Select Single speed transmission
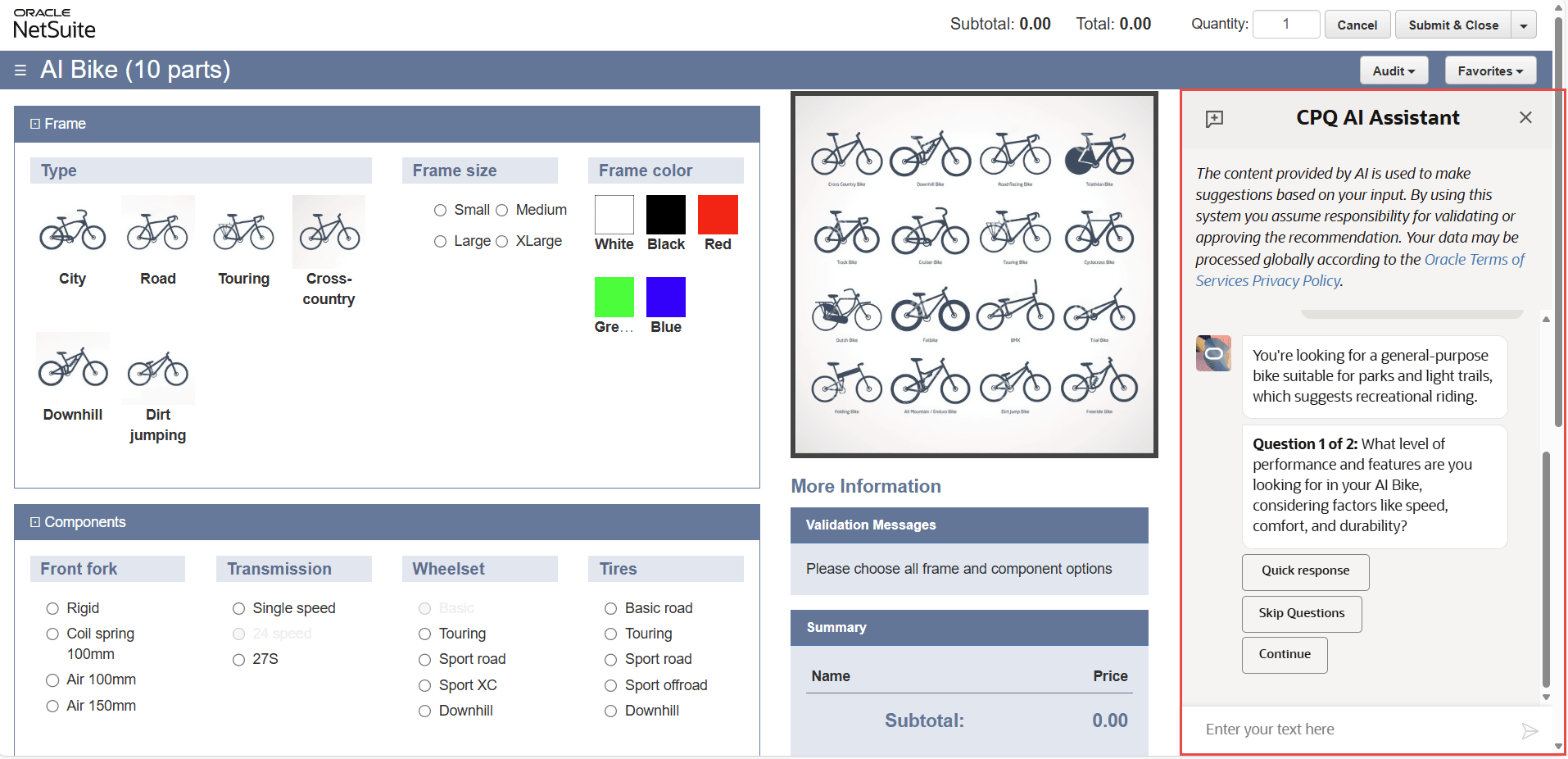The width and height of the screenshot is (1568, 759). coord(238,609)
